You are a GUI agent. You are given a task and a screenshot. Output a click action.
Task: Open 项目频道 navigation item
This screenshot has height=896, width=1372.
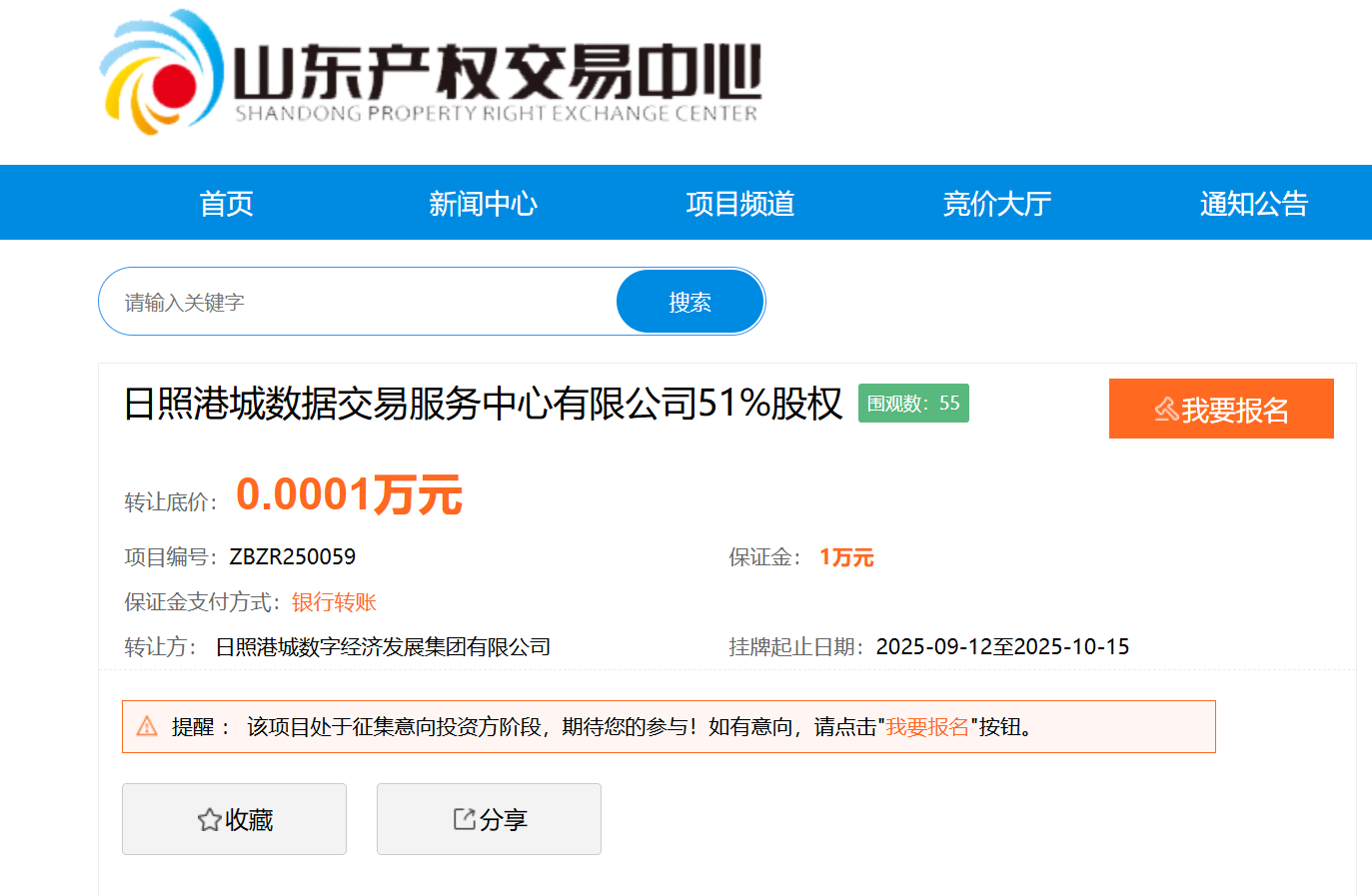coord(740,204)
